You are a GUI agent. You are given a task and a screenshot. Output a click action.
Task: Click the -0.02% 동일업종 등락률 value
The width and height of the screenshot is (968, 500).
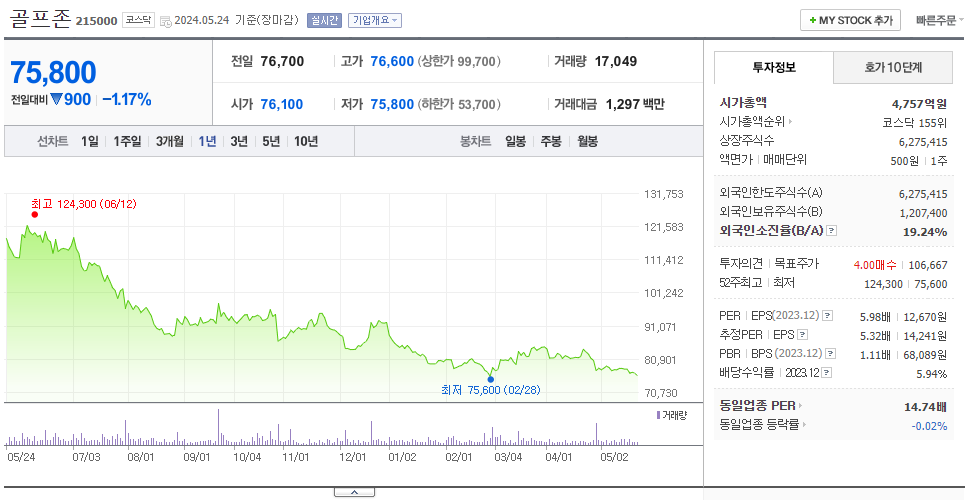click(x=929, y=425)
